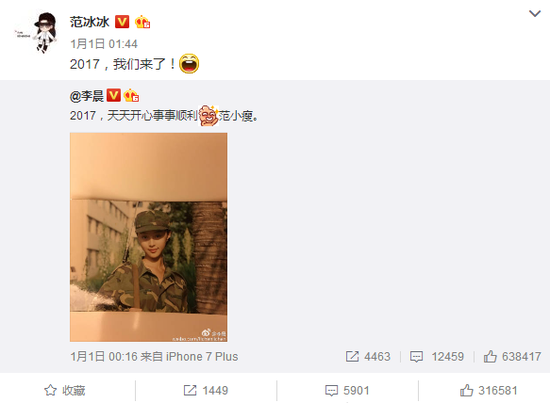Image resolution: width=550 pixels, height=403 pixels.
Task: Repost this post with 1449 reposts
Action: click(206, 390)
